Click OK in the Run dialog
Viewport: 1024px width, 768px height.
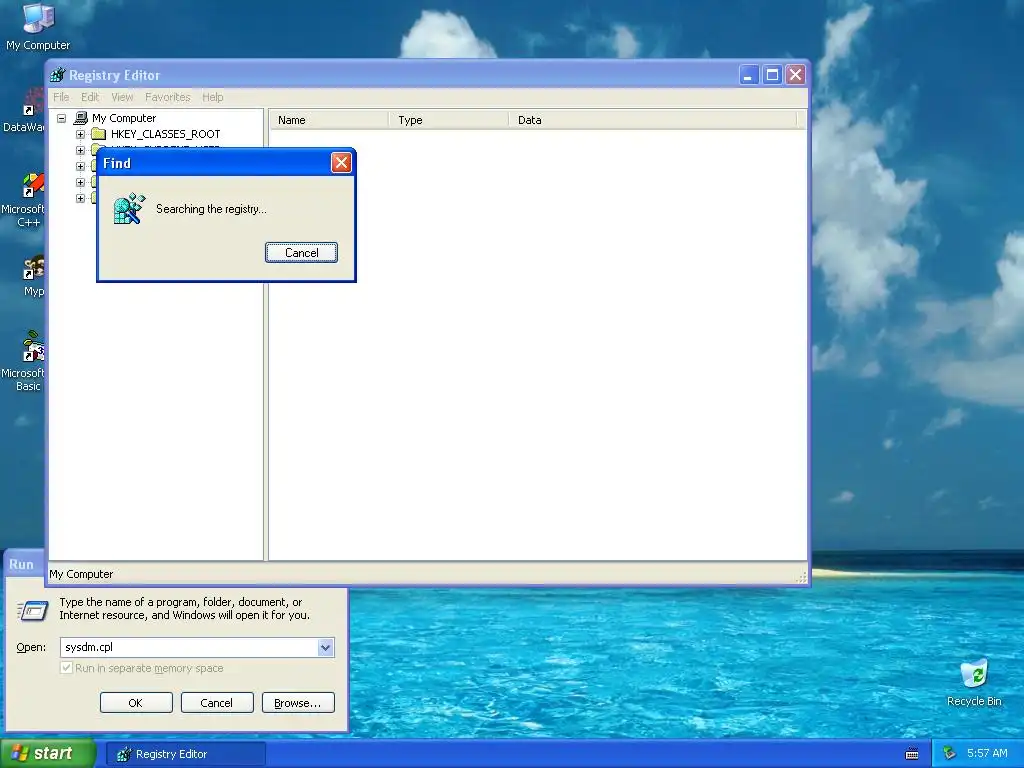(136, 703)
